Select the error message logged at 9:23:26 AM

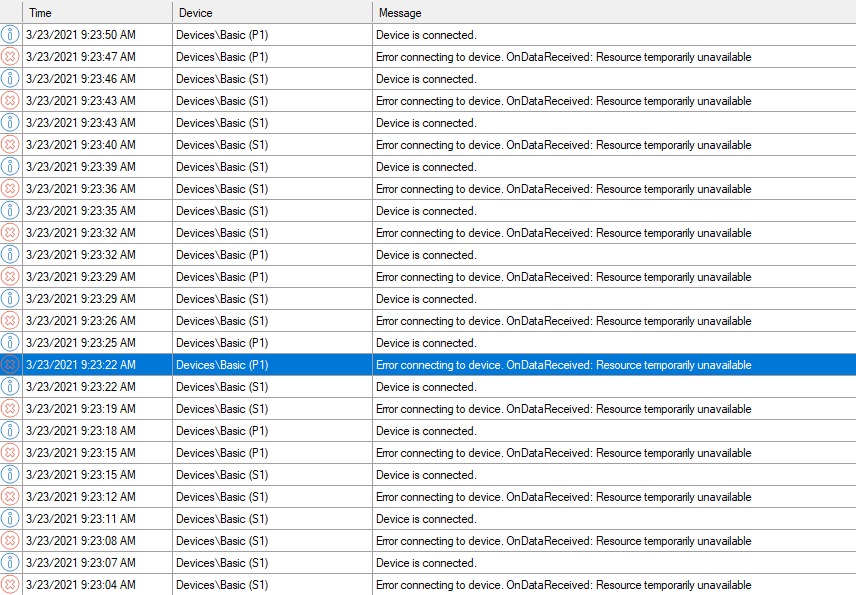point(563,321)
